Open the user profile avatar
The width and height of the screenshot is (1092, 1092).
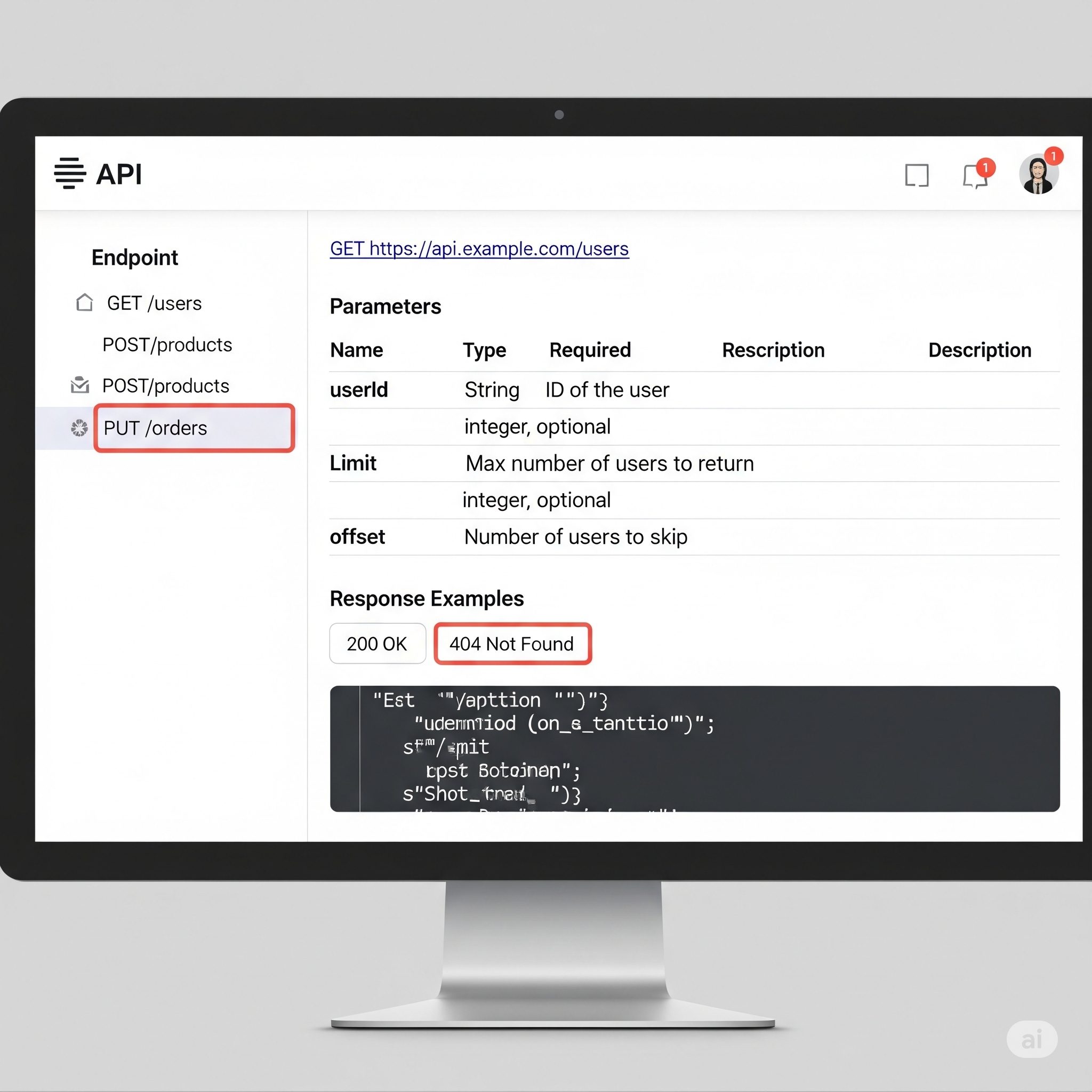coord(1038,175)
